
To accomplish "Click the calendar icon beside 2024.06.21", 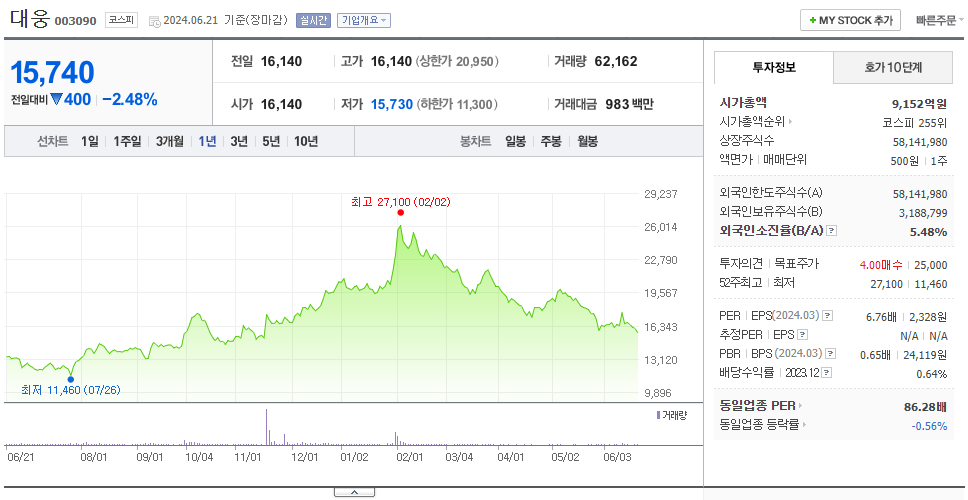I will click(x=154, y=21).
